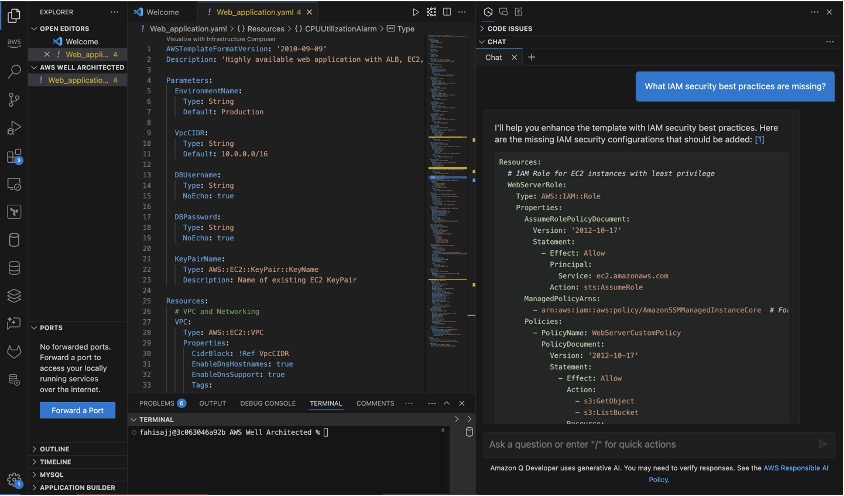Image resolution: width=844 pixels, height=496 pixels.
Task: Open Explorer panel's ellipsis menu
Action: click(114, 12)
